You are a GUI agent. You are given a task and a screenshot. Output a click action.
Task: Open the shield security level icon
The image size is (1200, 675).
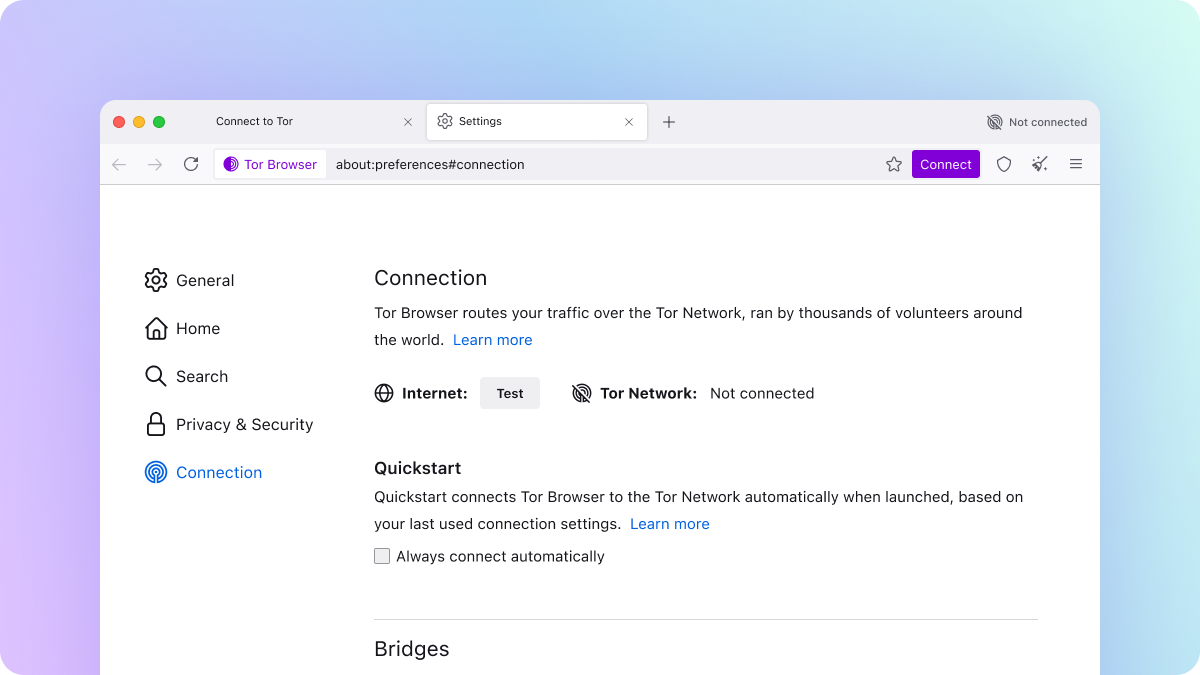(1004, 164)
